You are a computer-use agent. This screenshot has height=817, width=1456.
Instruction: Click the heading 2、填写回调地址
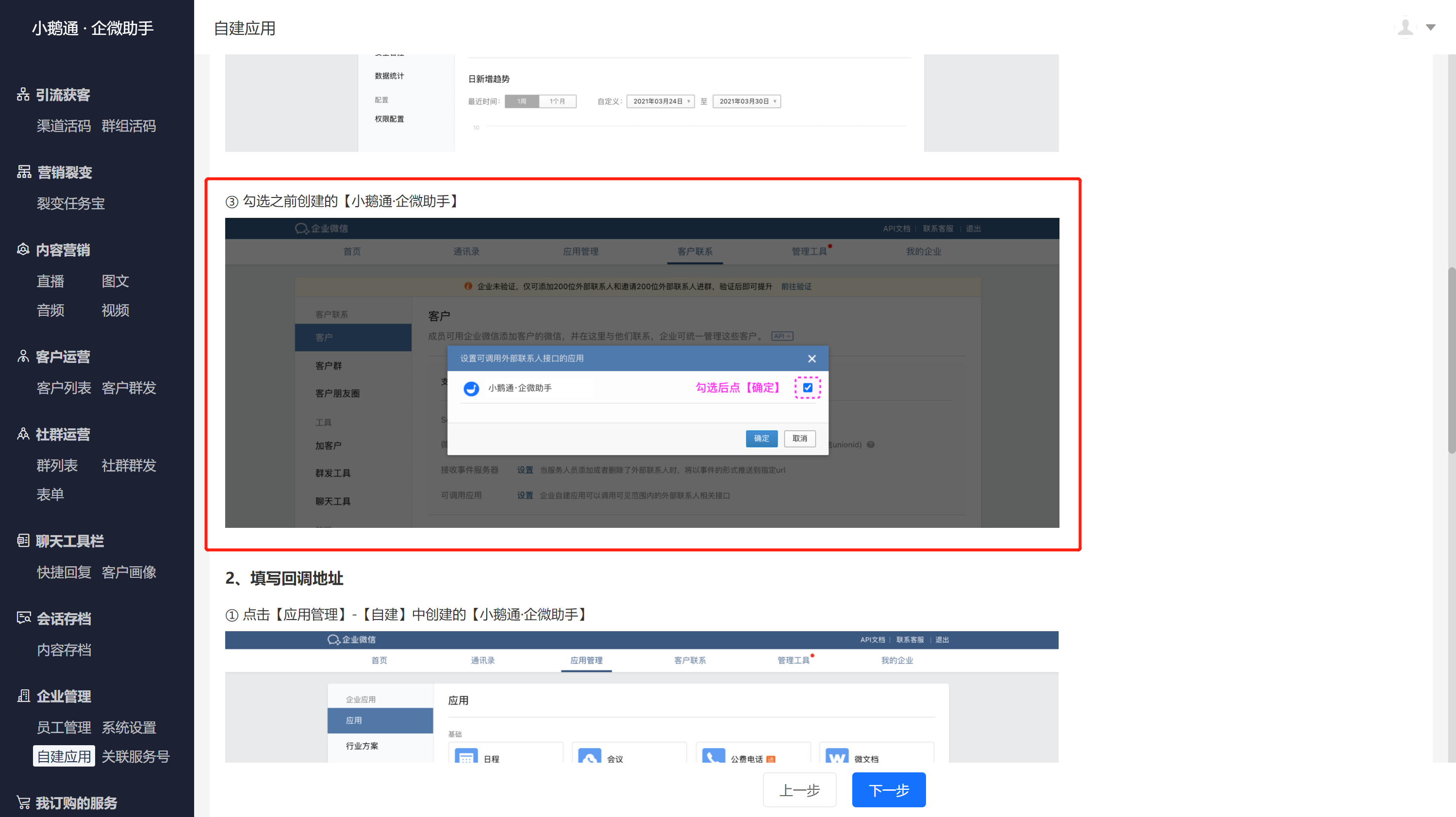[x=284, y=578]
